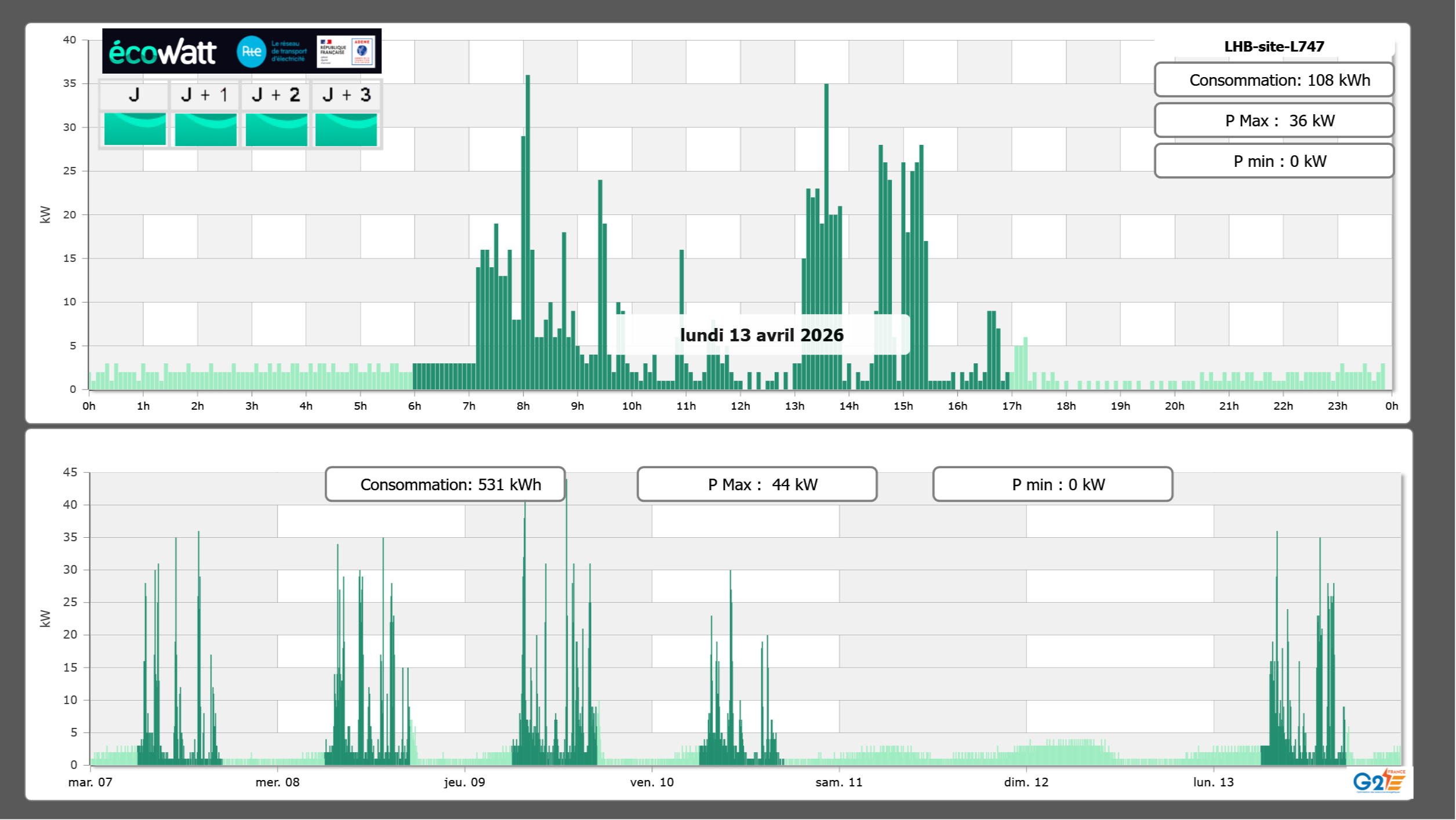Click the Consommation: 531 kWh box
The image size is (1456, 820).
click(x=445, y=484)
